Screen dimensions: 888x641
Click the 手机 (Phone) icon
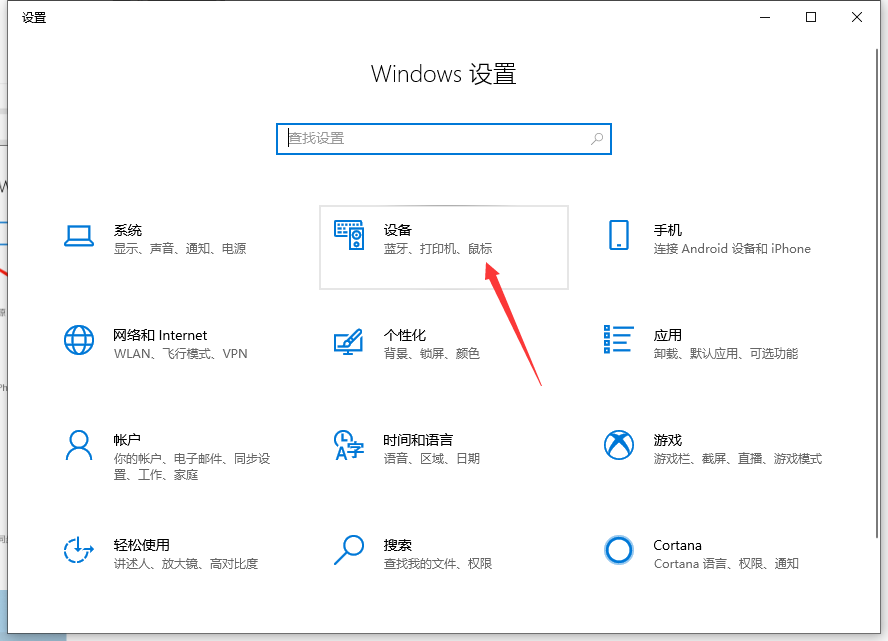619,236
